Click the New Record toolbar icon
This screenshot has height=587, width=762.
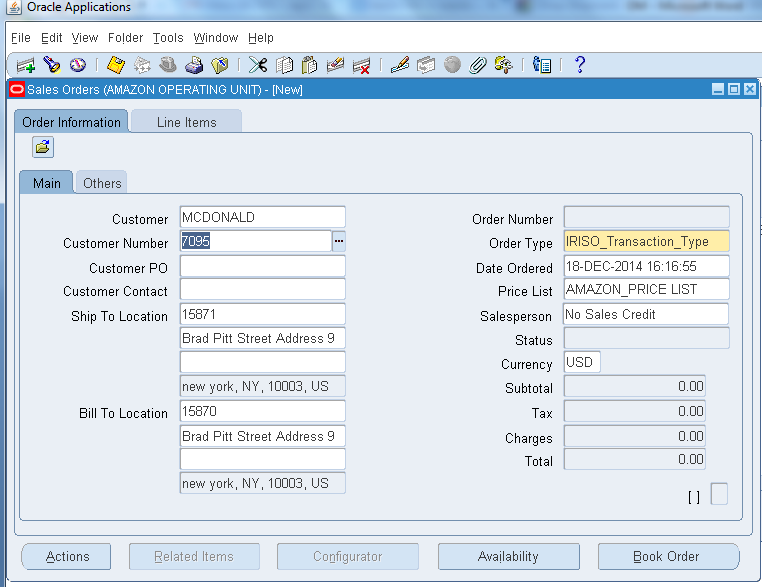click(x=25, y=65)
